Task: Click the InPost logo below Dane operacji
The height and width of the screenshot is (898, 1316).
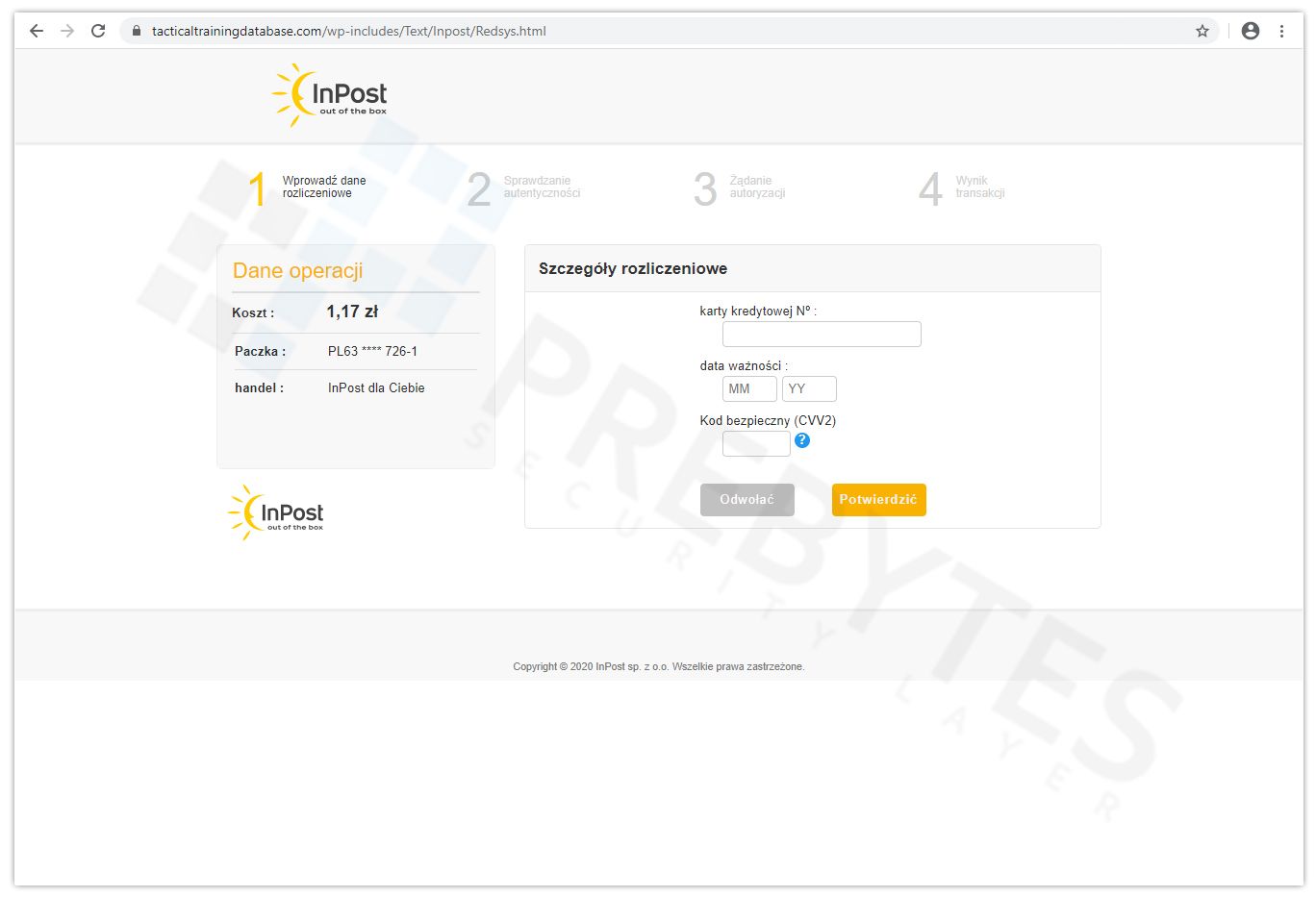Action: (x=276, y=512)
